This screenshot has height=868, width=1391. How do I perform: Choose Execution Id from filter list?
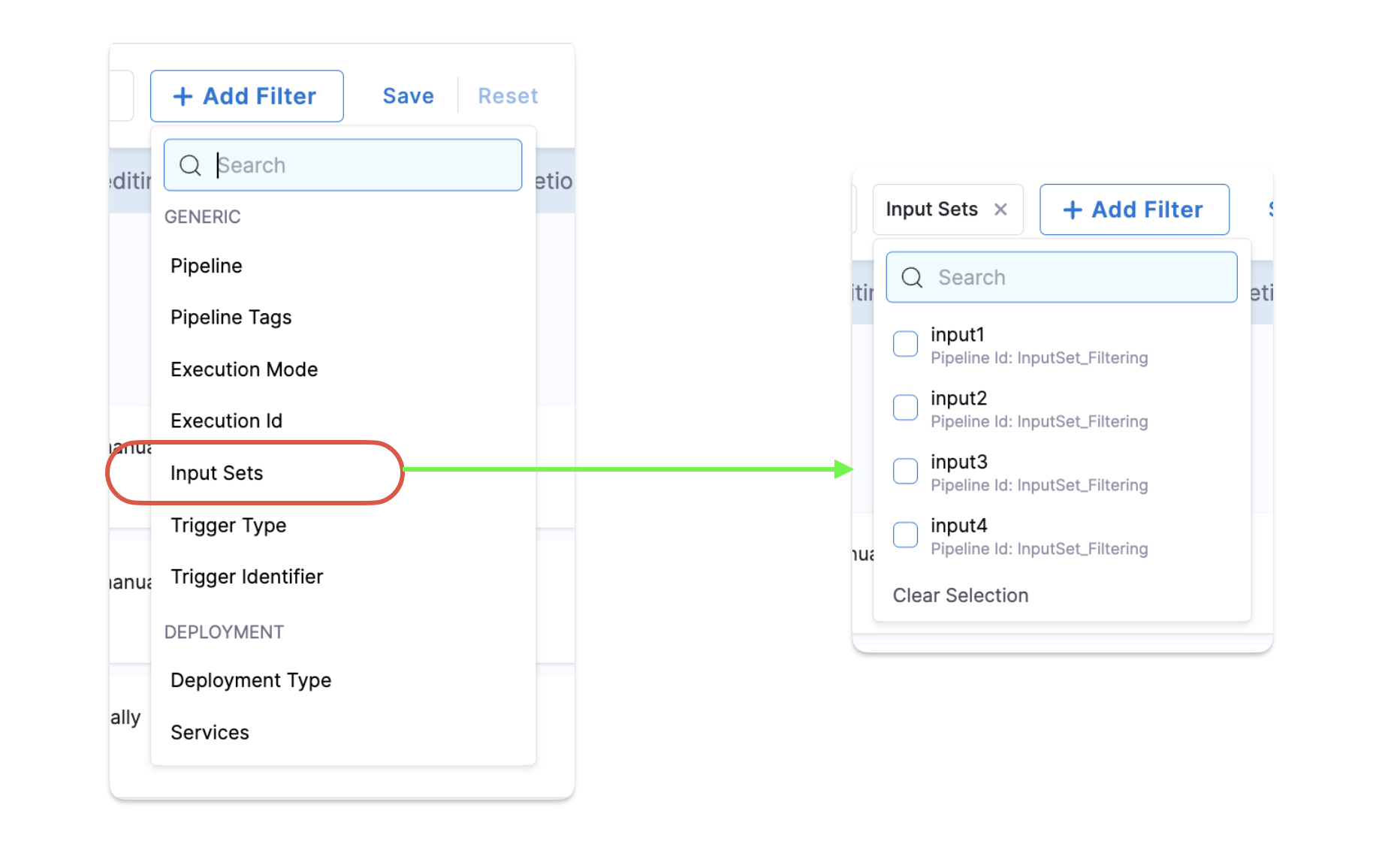click(x=226, y=421)
